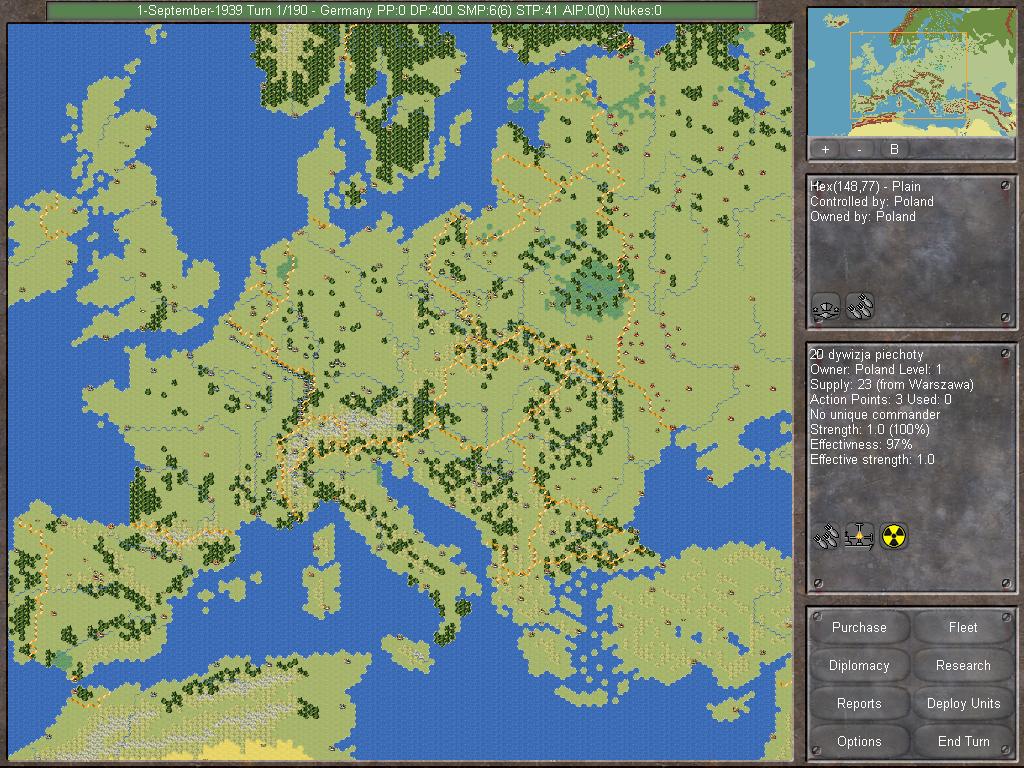
Task: End the current turn
Action: pos(963,742)
